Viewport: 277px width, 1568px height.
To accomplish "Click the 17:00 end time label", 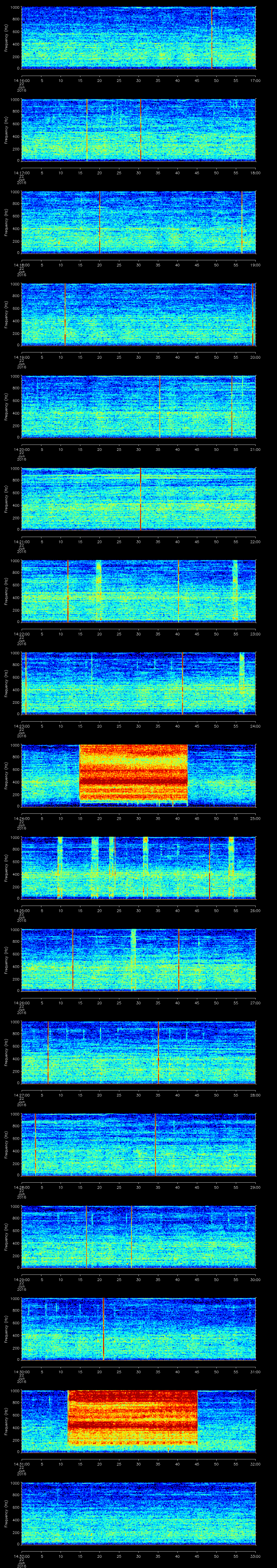I will tap(255, 80).
